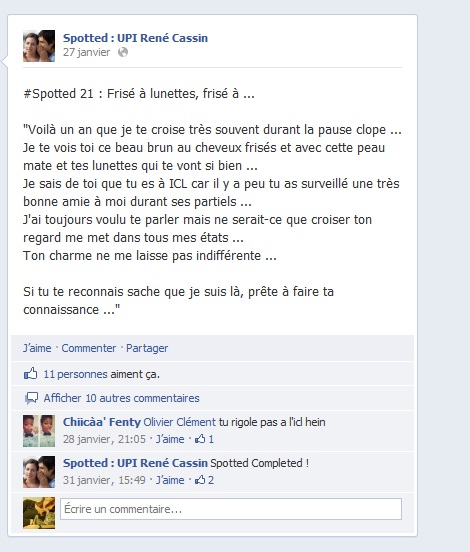Click your own avatar beside the comment box

pyautogui.click(x=39, y=513)
